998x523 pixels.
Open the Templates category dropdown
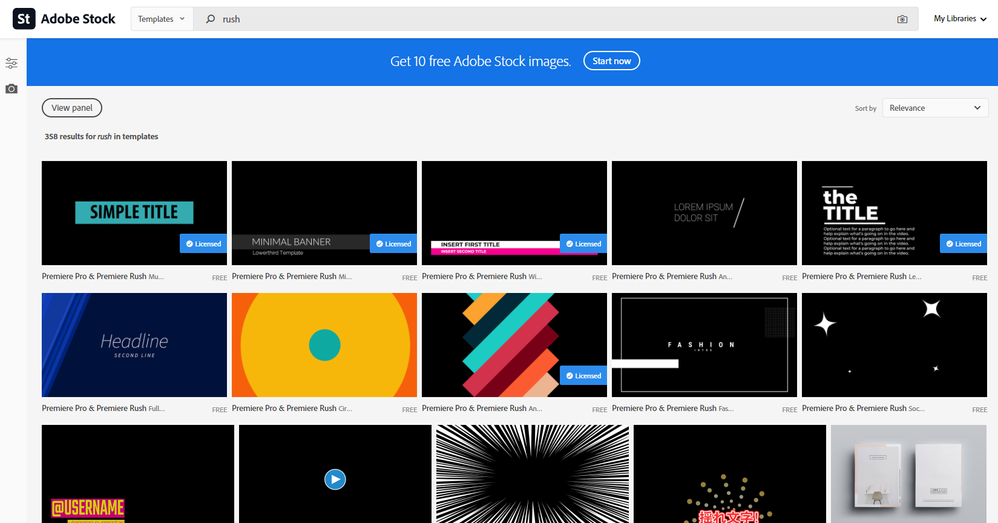[162, 19]
